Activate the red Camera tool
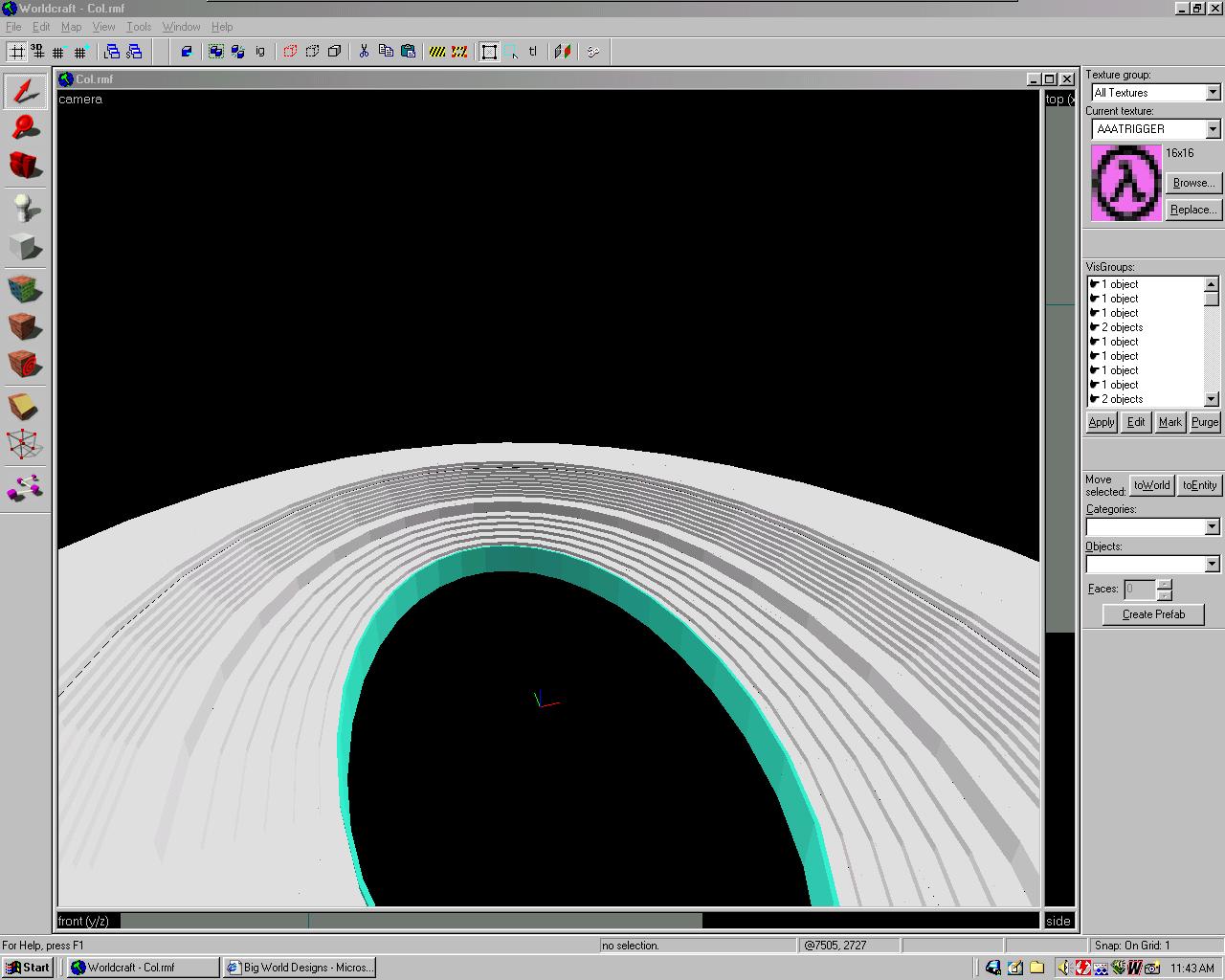This screenshot has height=980, width=1225. pyautogui.click(x=25, y=166)
